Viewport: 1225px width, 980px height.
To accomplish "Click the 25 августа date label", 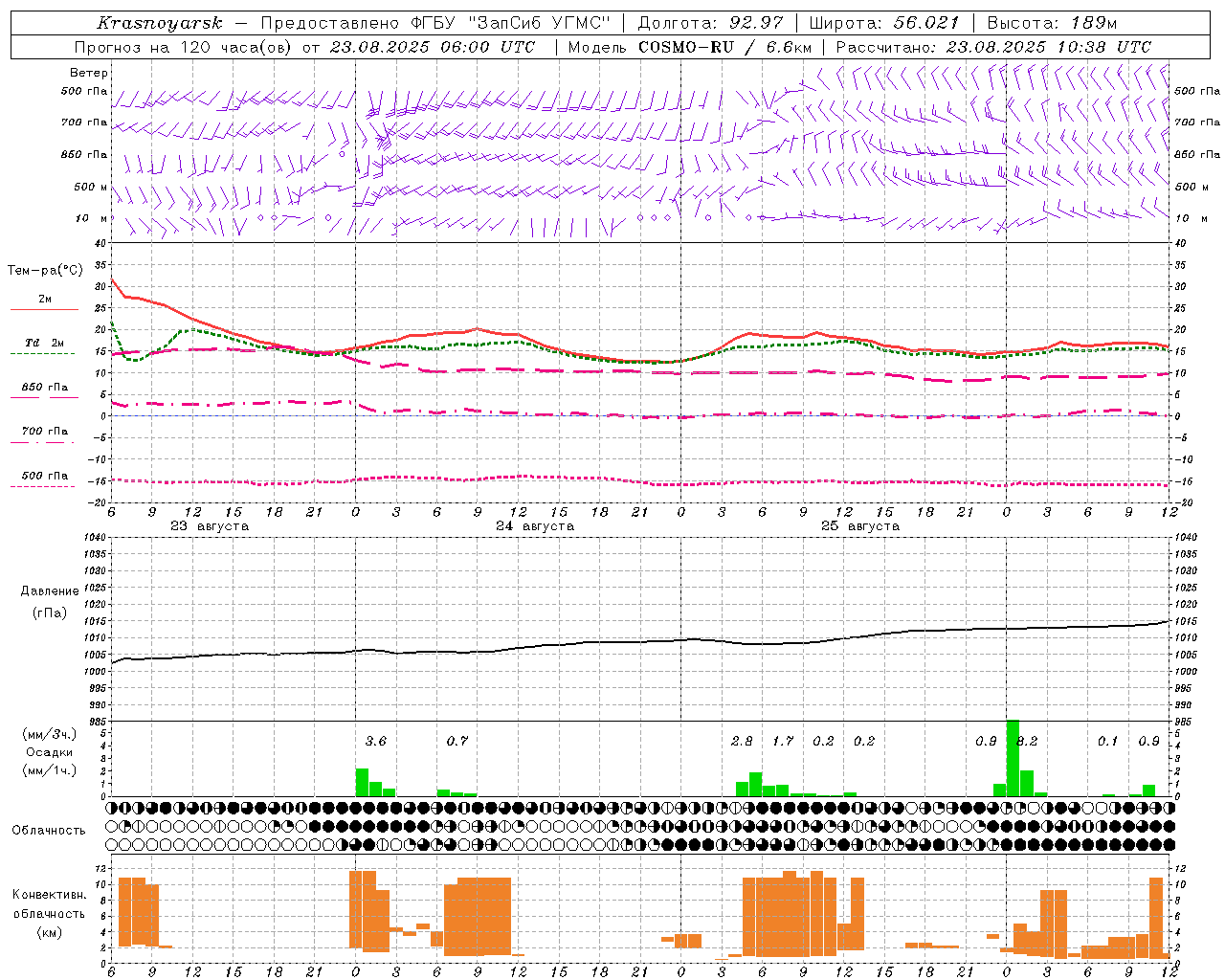I will [x=860, y=526].
